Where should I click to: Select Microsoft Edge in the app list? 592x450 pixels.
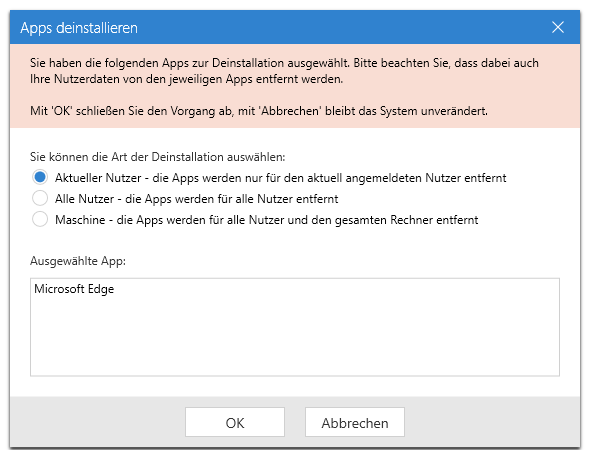pyautogui.click(x=74, y=289)
